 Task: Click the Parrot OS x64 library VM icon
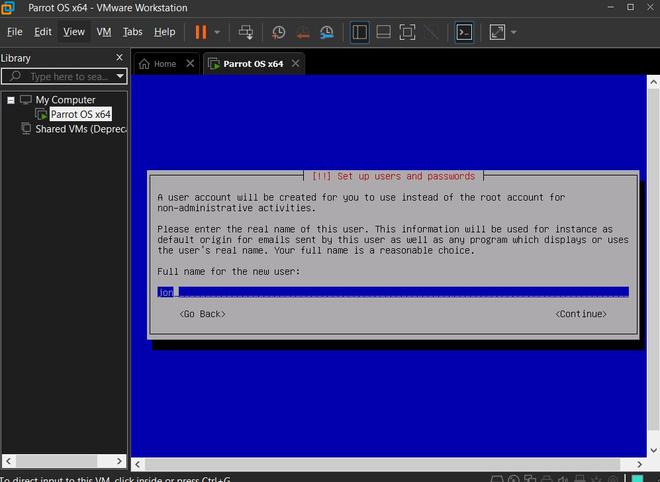(41, 114)
